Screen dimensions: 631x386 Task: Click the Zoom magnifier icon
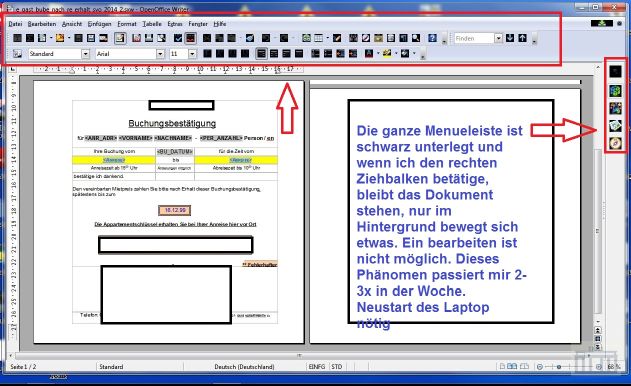[416, 38]
